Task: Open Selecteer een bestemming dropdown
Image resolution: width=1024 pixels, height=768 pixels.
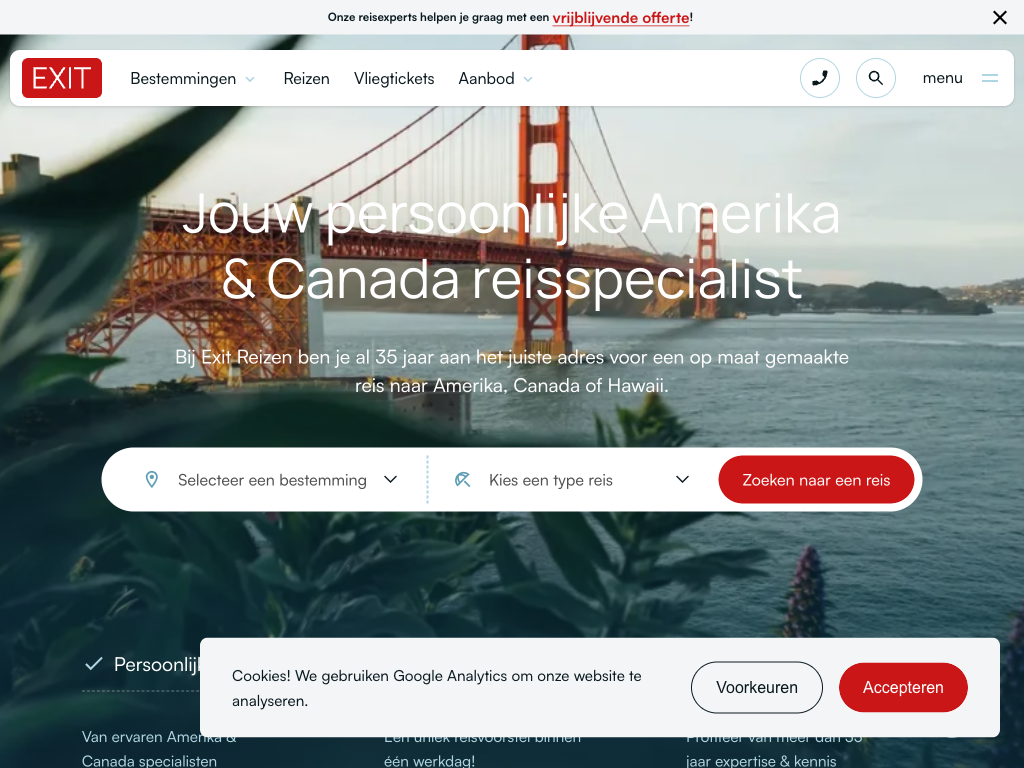Action: (x=270, y=479)
